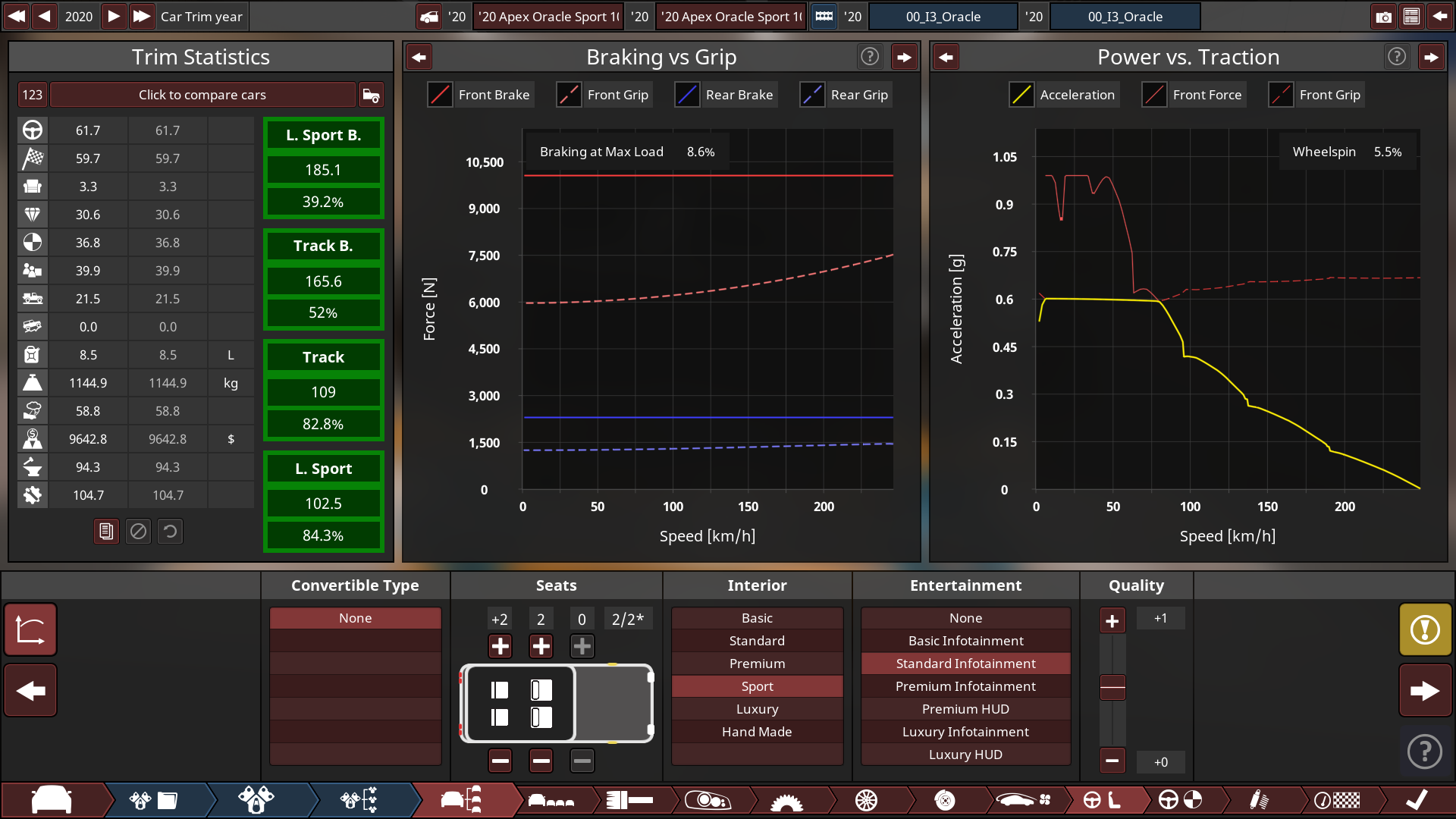1456x819 pixels.
Task: Open the driving aids and safety tab
Action: (x=1181, y=800)
